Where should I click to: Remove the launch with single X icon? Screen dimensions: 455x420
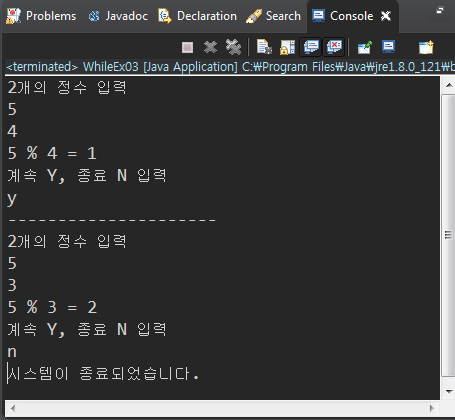pyautogui.click(x=210, y=47)
